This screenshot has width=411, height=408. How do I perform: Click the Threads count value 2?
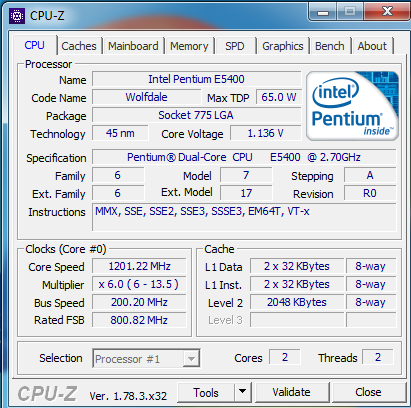pos(378,357)
